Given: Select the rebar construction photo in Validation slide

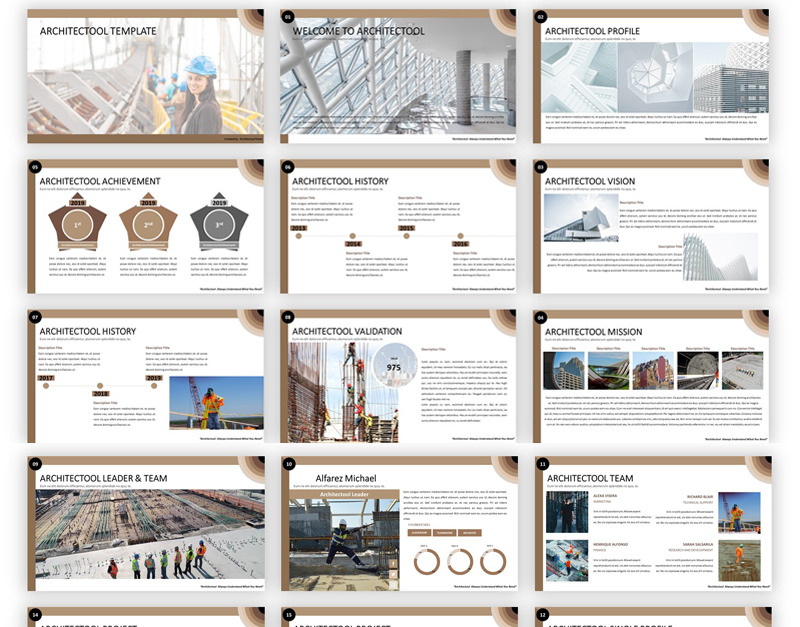Looking at the screenshot, I should 343,392.
